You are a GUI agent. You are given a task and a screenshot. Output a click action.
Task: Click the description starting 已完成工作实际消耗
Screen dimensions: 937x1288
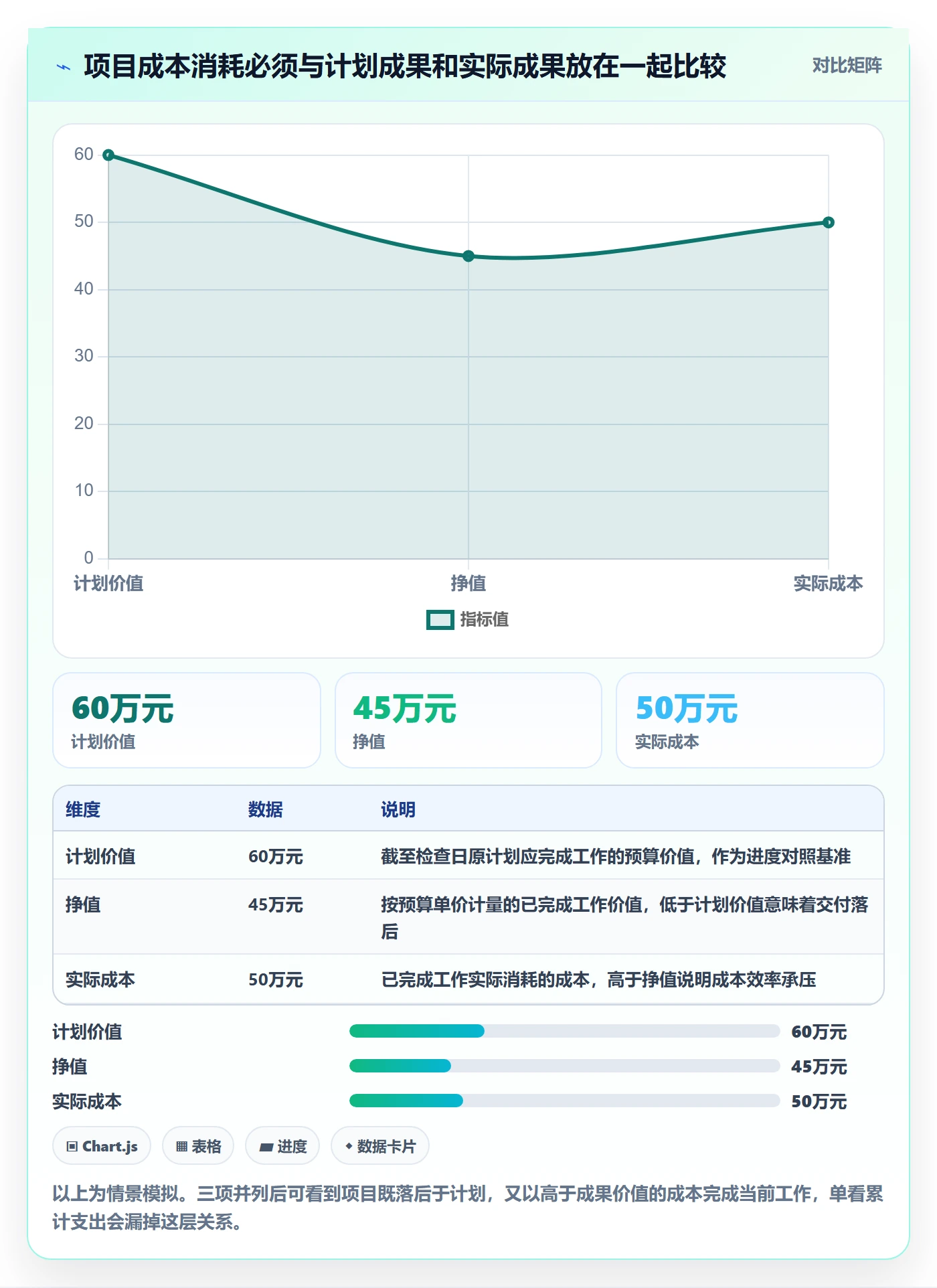click(598, 980)
